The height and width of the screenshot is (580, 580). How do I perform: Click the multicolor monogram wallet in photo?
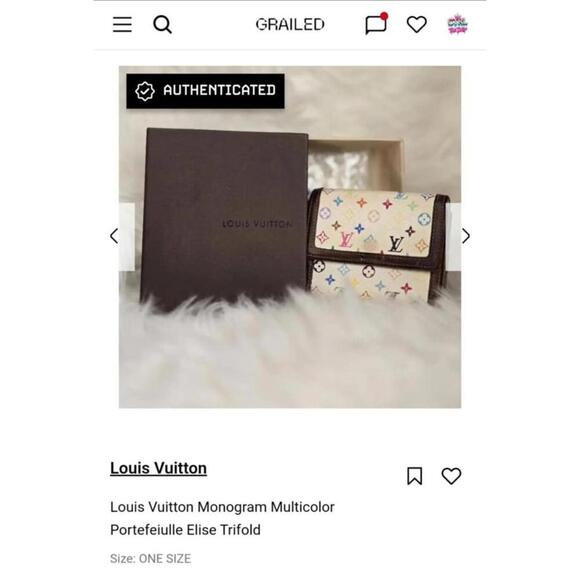(377, 244)
